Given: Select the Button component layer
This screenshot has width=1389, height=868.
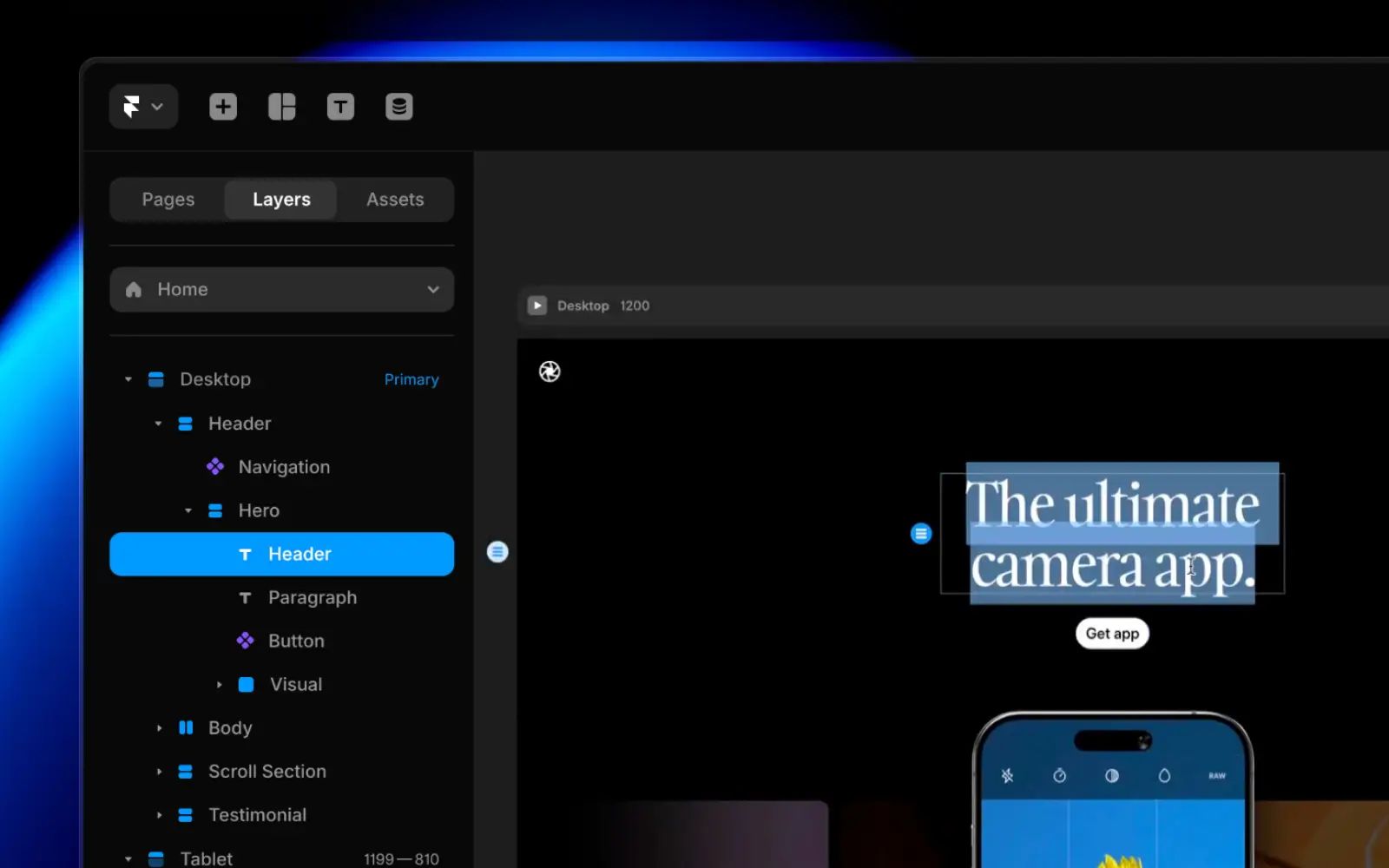Looking at the screenshot, I should (x=282, y=641).
